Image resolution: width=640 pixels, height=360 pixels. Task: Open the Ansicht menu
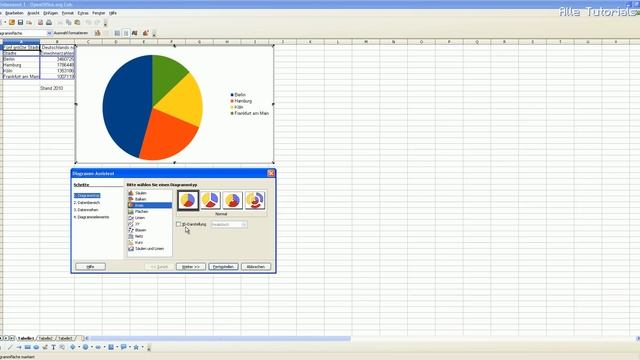tap(33, 13)
